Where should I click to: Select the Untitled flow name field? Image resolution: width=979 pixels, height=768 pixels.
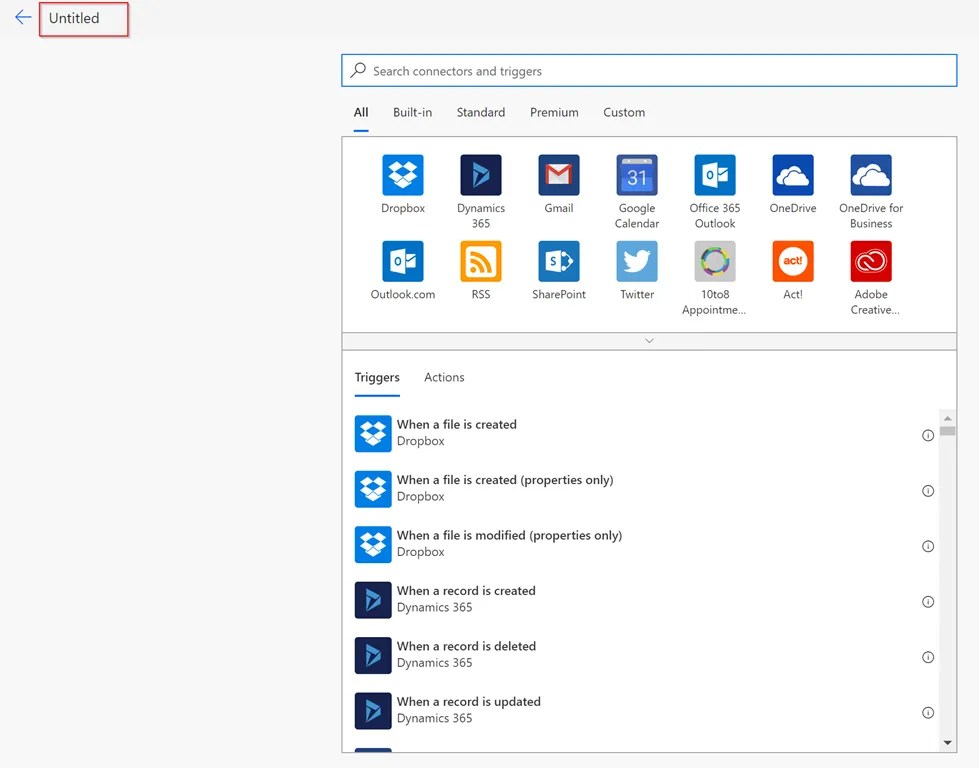coord(84,19)
